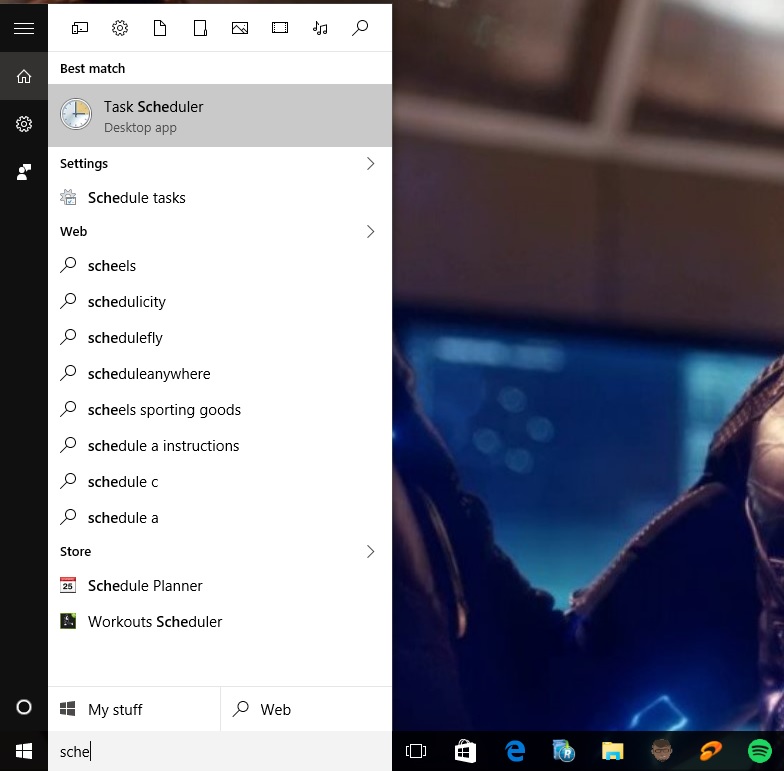
Task: Filter search results by Videos
Action: click(280, 28)
